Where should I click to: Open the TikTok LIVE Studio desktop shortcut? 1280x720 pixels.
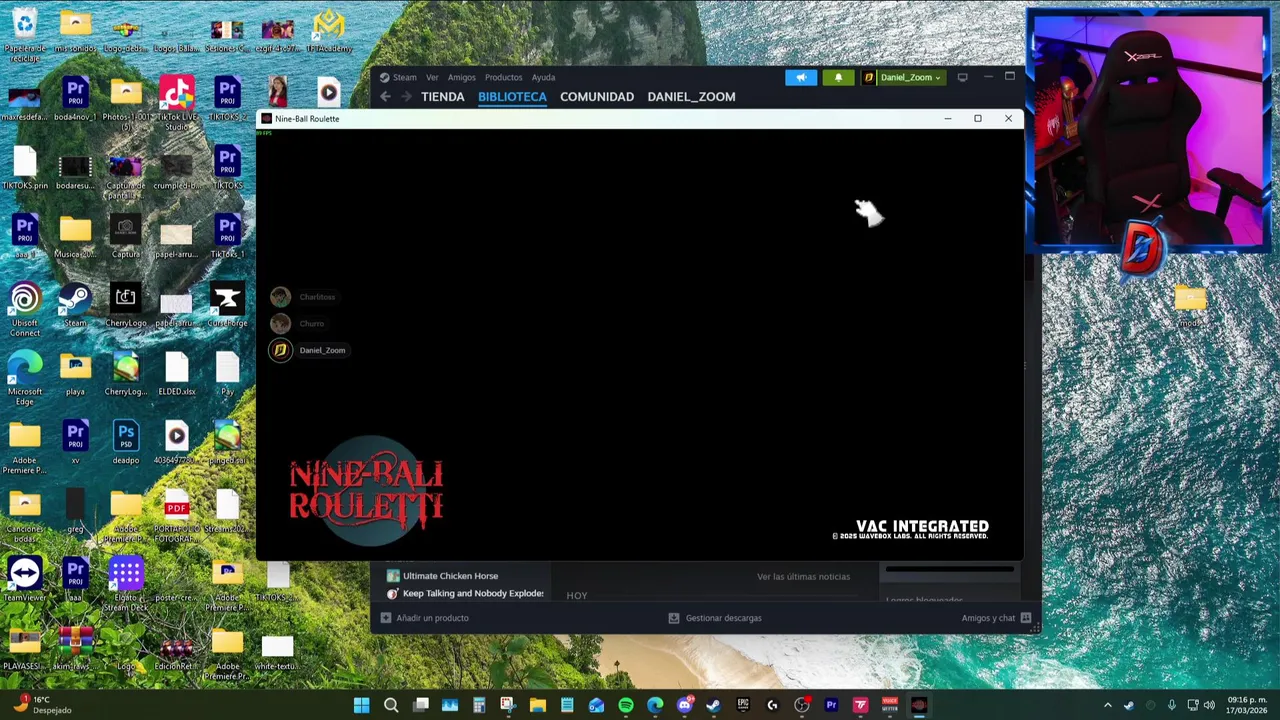click(177, 104)
